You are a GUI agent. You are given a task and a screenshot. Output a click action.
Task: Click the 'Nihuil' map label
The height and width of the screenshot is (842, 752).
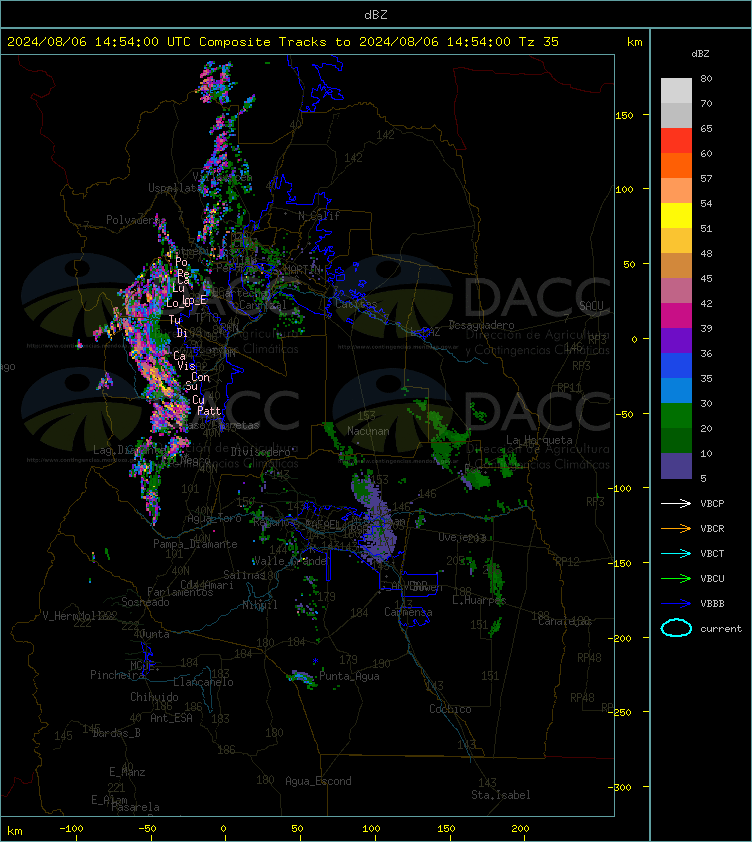(260, 605)
